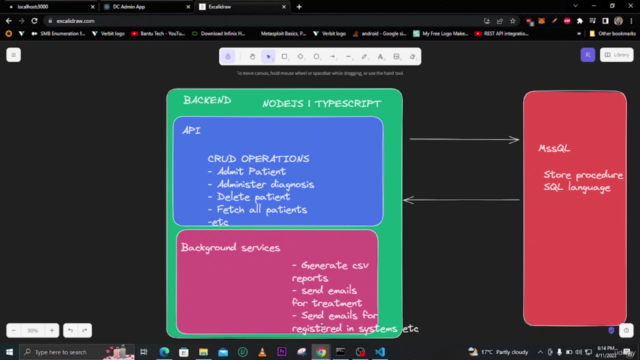Select the Diamond shape tool

300,57
